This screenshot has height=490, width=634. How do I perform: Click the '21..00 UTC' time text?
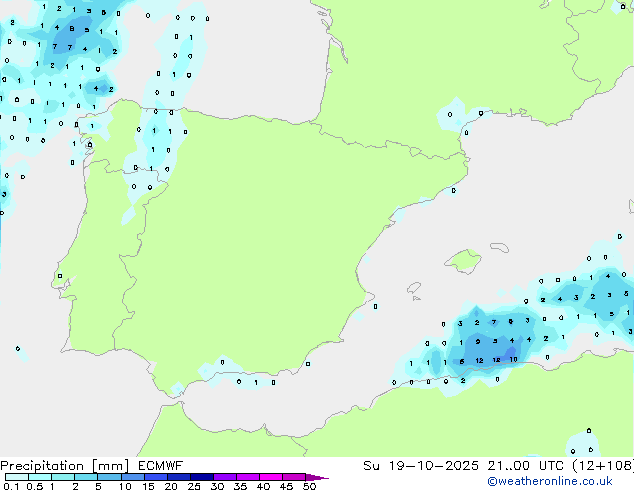(x=525, y=466)
